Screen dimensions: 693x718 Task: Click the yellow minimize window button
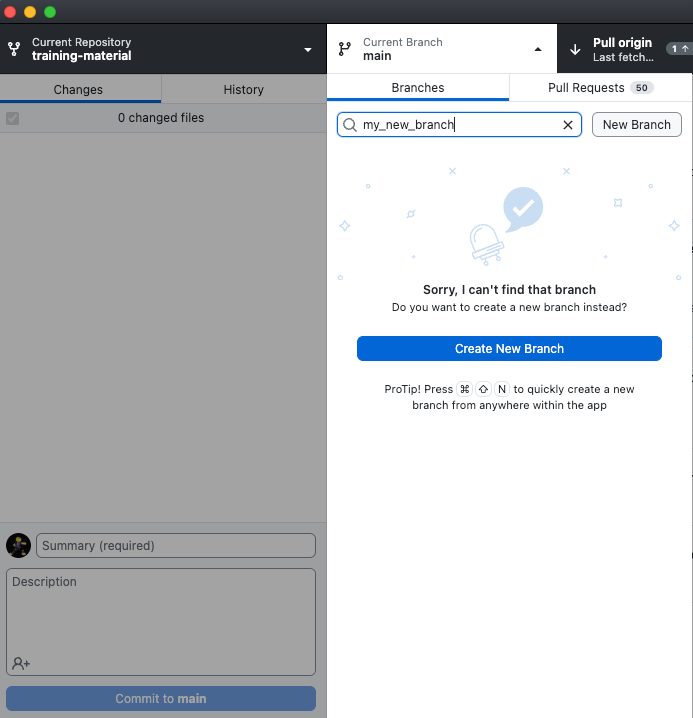(30, 12)
